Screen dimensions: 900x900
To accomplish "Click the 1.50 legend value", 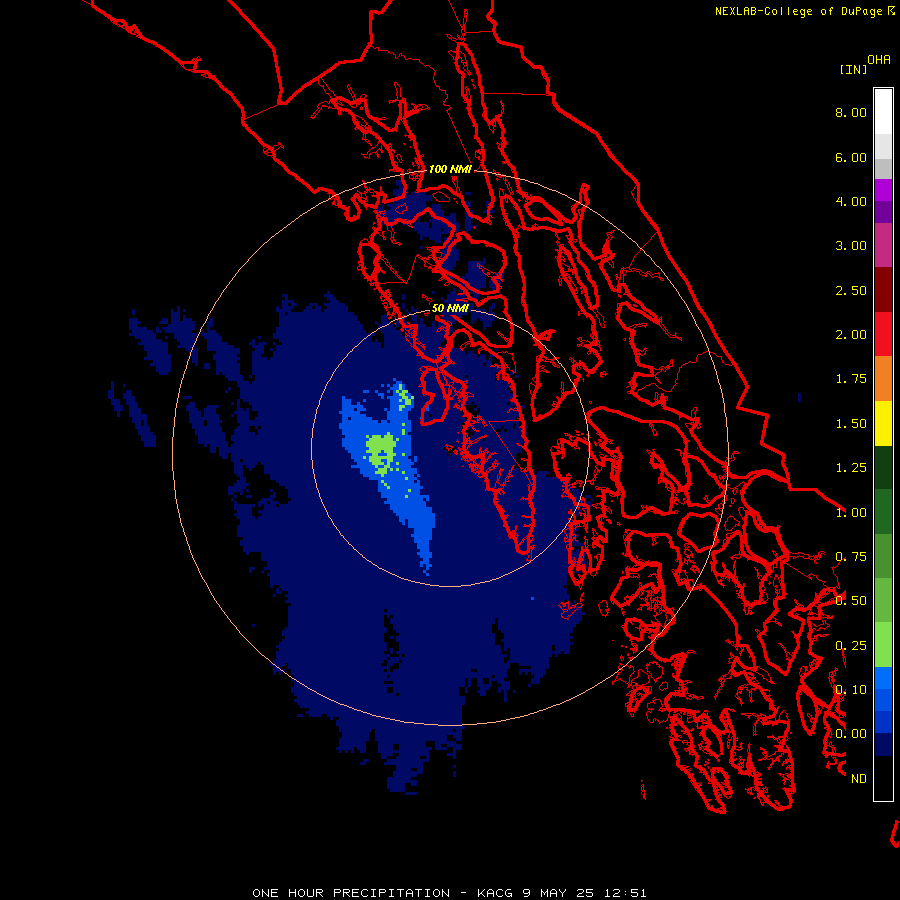I will 851,424.
